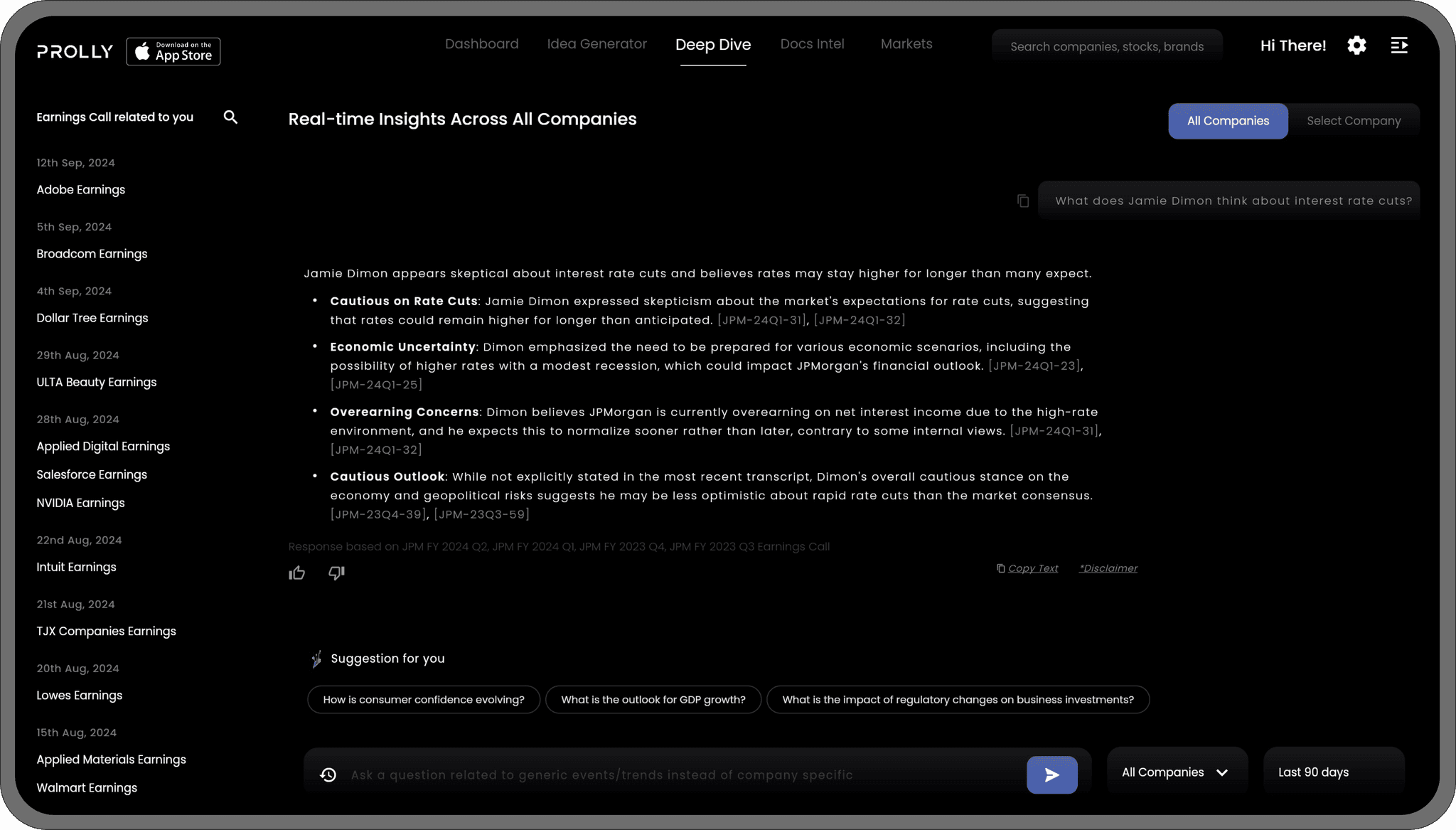This screenshot has height=830, width=1456.
Task: Click the sidebar search magnifier icon
Action: click(230, 117)
